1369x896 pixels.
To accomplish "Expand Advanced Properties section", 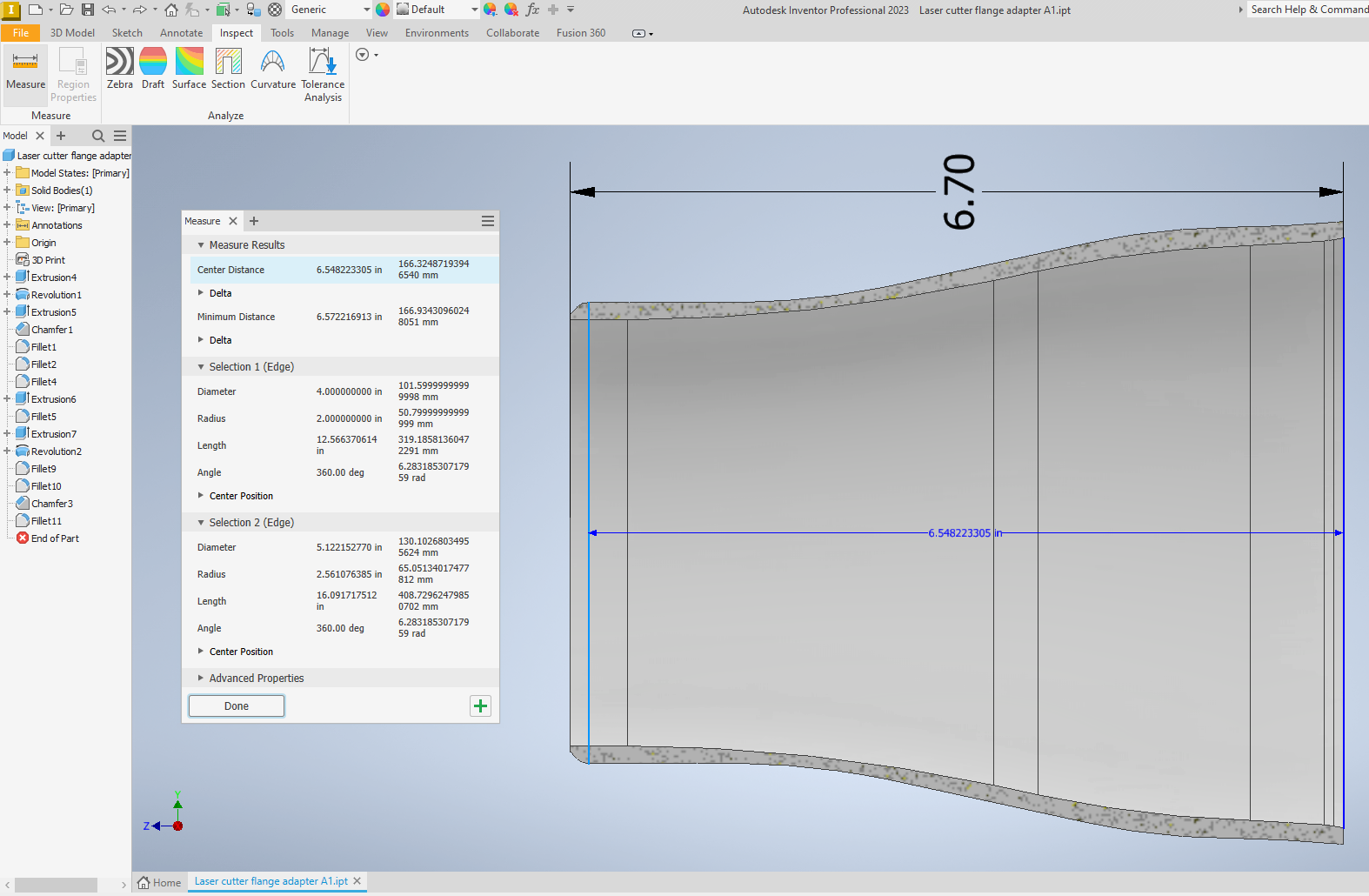I will click(x=201, y=679).
